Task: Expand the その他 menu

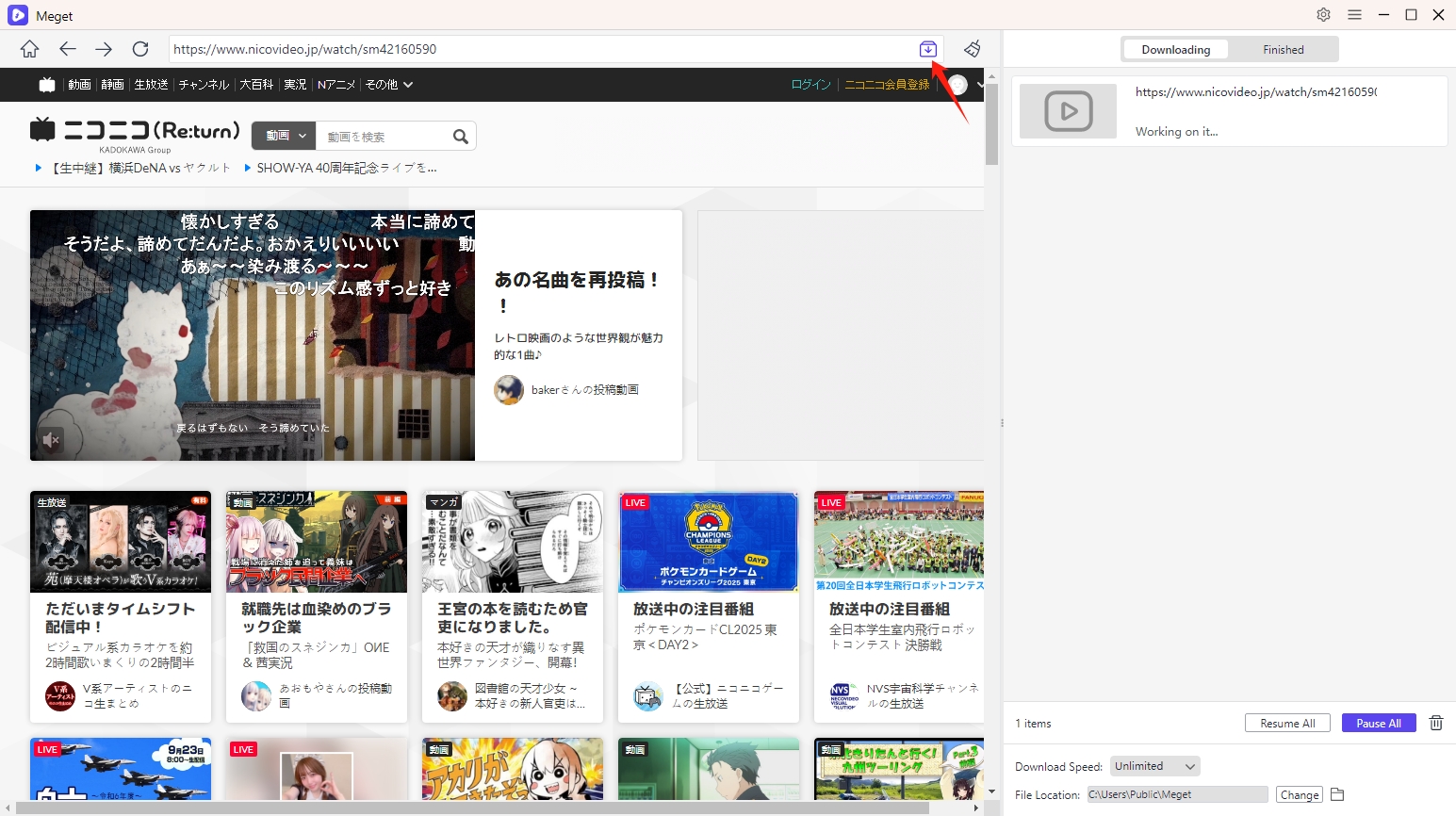Action: (389, 85)
